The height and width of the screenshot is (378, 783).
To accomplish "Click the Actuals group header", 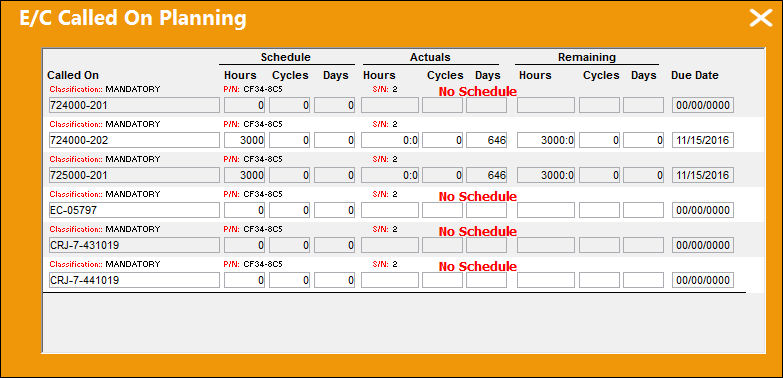I will pyautogui.click(x=430, y=57).
